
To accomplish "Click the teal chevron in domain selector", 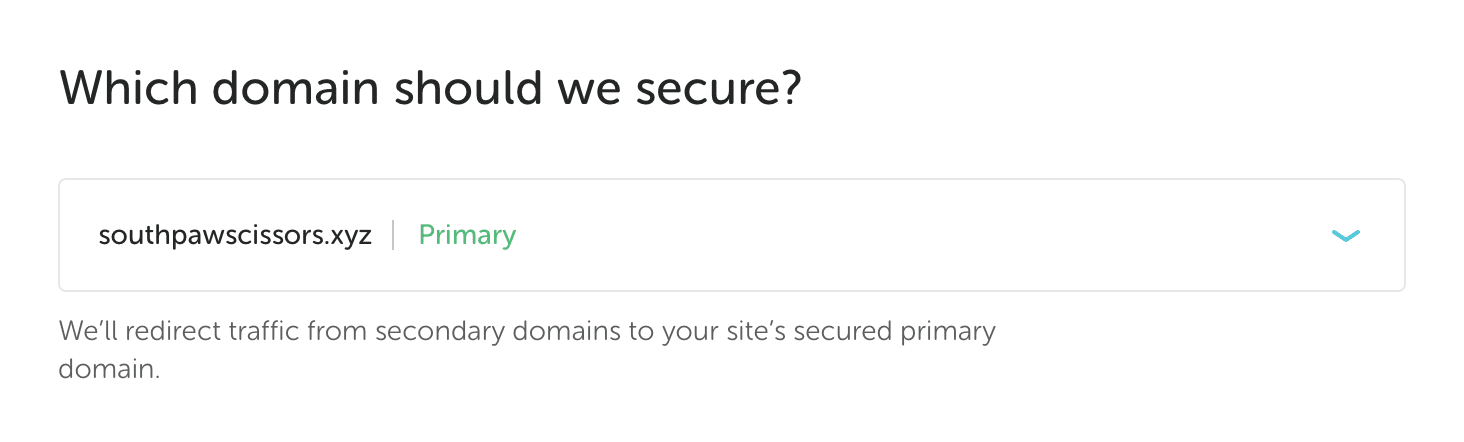I will [1346, 236].
